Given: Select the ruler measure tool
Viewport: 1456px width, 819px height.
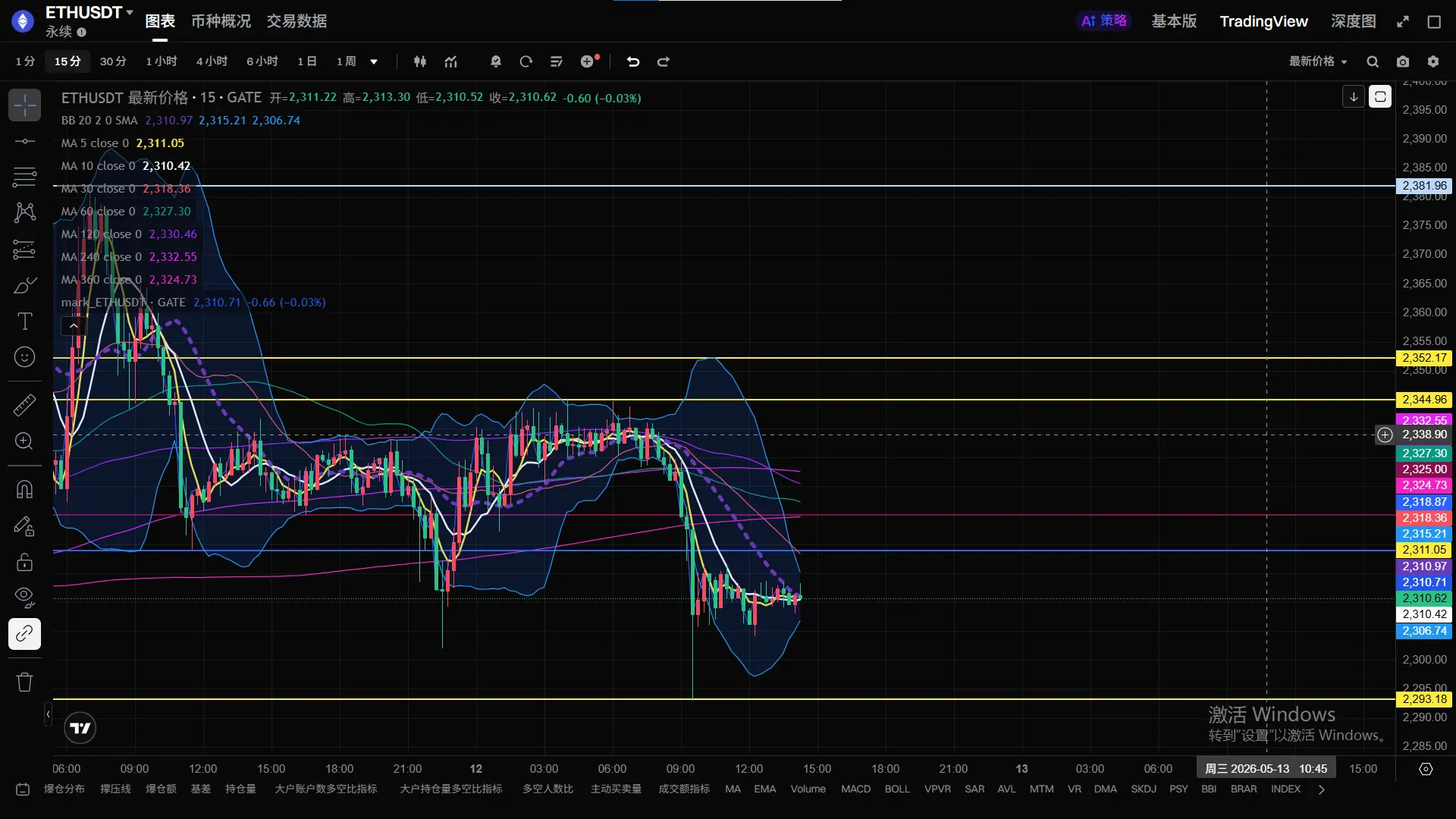Looking at the screenshot, I should tap(24, 405).
